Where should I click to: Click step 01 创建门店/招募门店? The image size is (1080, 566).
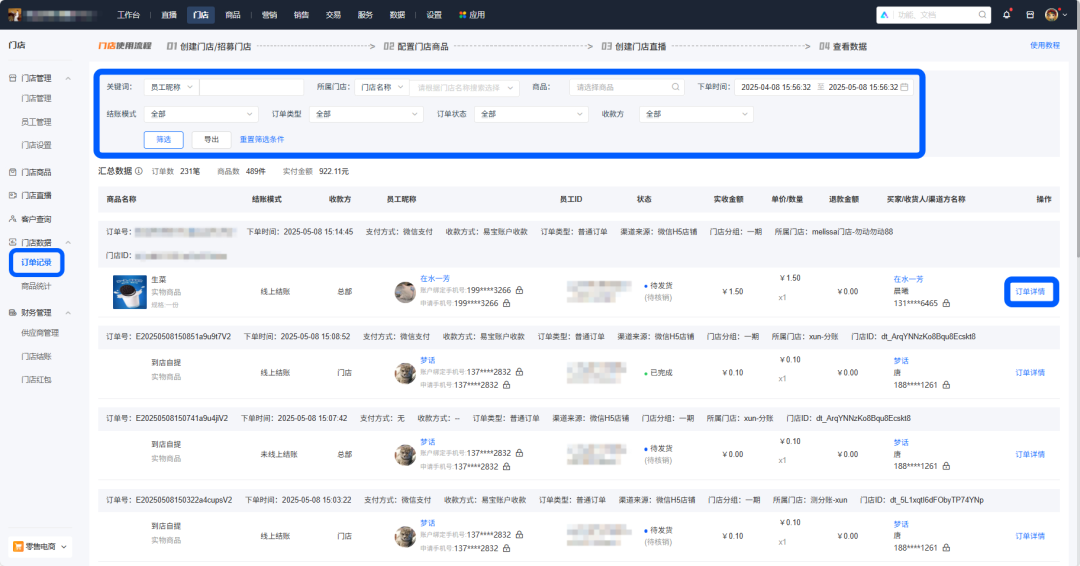point(209,46)
